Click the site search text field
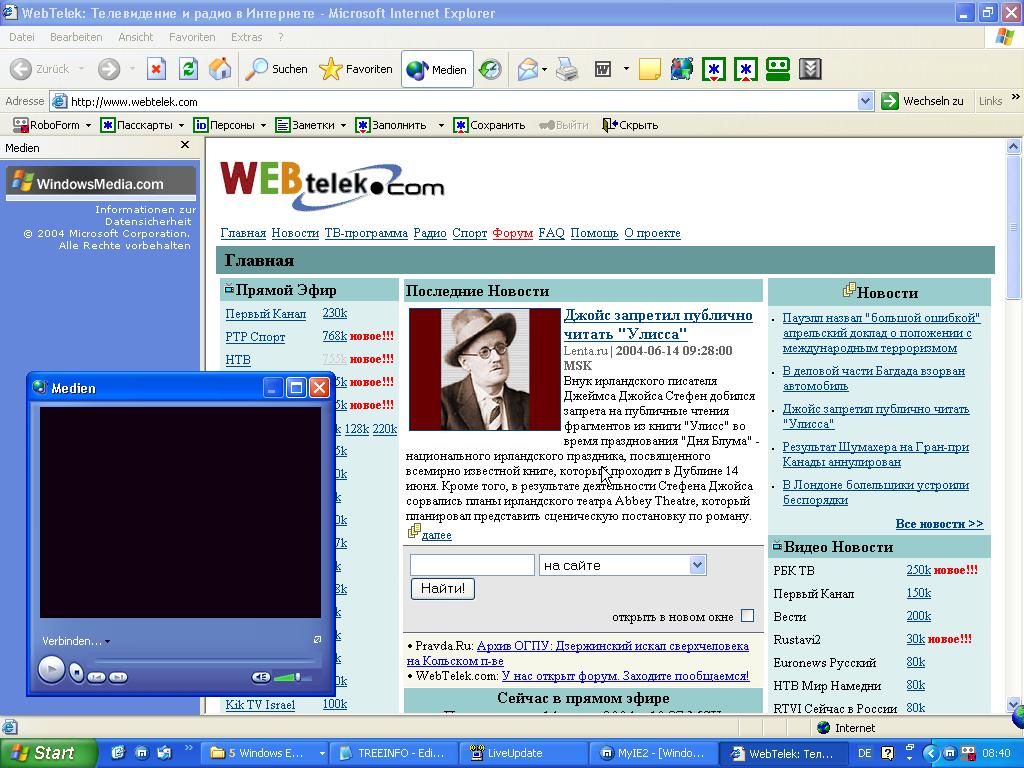Viewport: 1024px width, 768px height. (x=472, y=565)
